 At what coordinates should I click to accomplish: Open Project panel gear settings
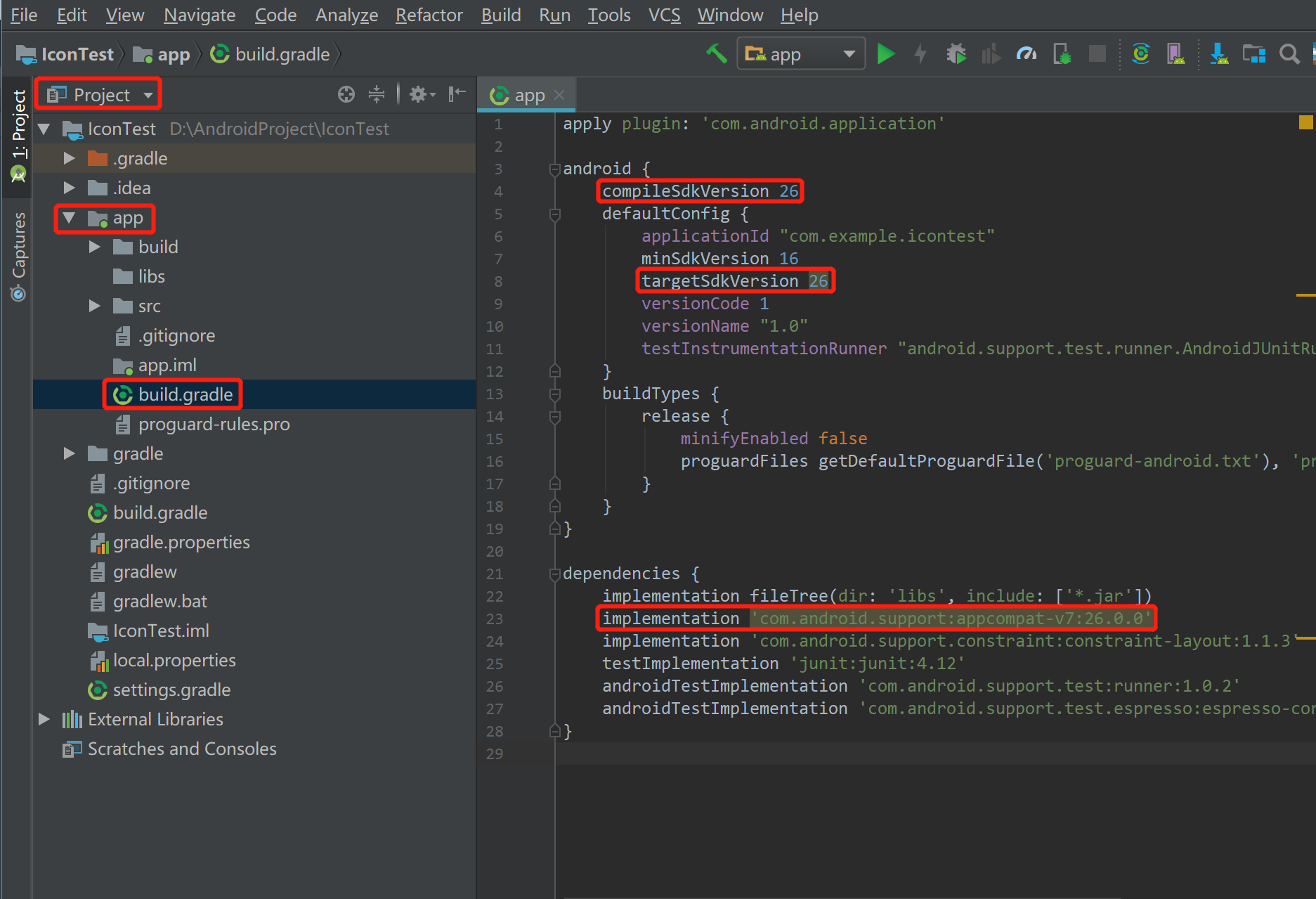click(422, 94)
